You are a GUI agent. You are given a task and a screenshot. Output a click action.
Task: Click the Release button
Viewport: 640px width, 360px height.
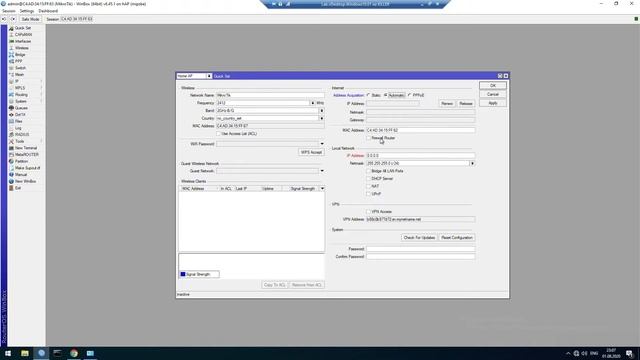[x=466, y=104]
